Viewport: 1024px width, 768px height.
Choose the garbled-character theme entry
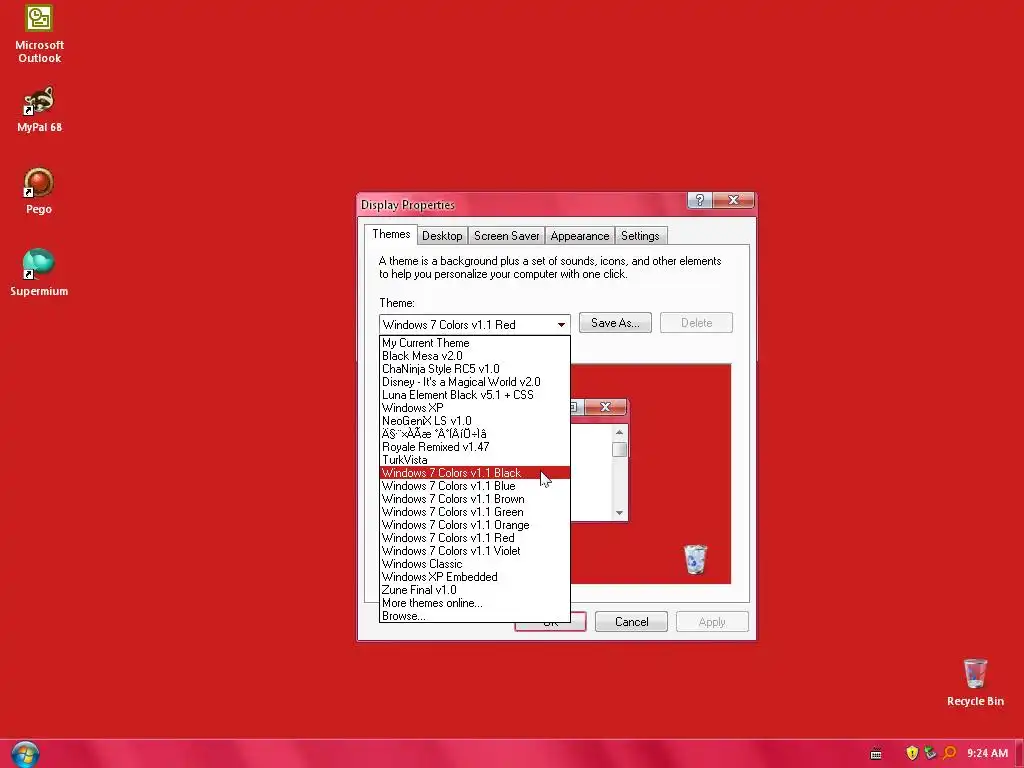(475, 434)
